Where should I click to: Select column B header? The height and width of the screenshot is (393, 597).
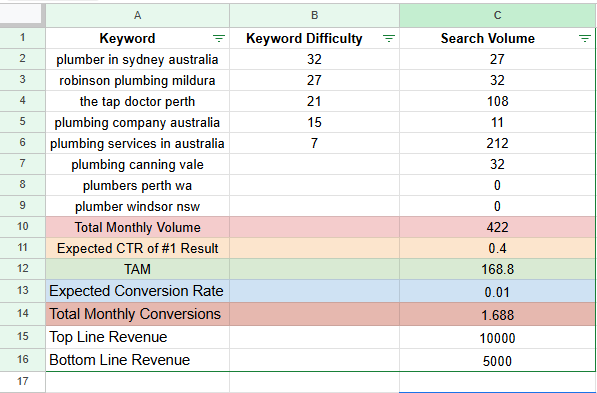click(x=314, y=15)
